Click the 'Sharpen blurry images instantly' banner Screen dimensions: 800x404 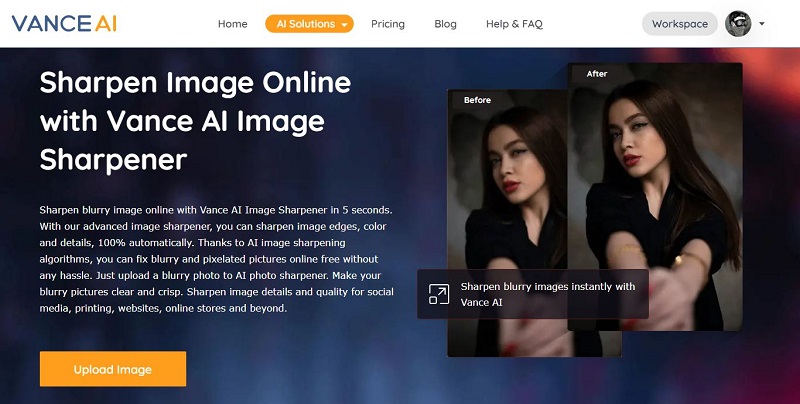tap(533, 294)
